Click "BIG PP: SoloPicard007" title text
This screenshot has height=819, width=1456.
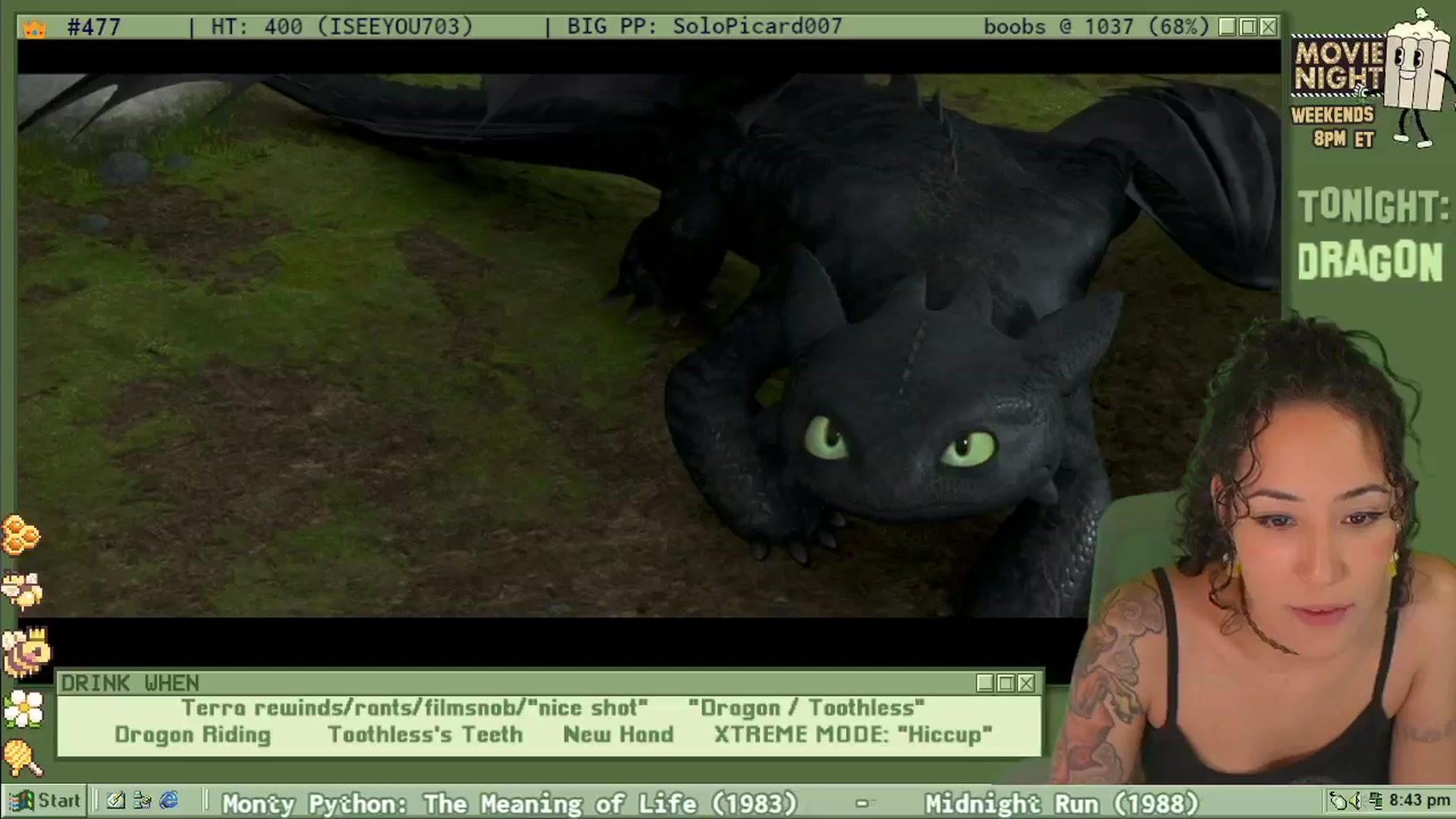tap(704, 27)
